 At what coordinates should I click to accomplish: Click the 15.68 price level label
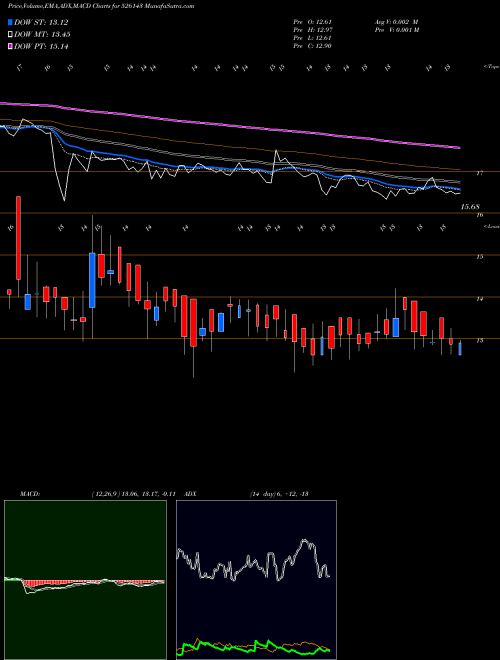point(470,207)
